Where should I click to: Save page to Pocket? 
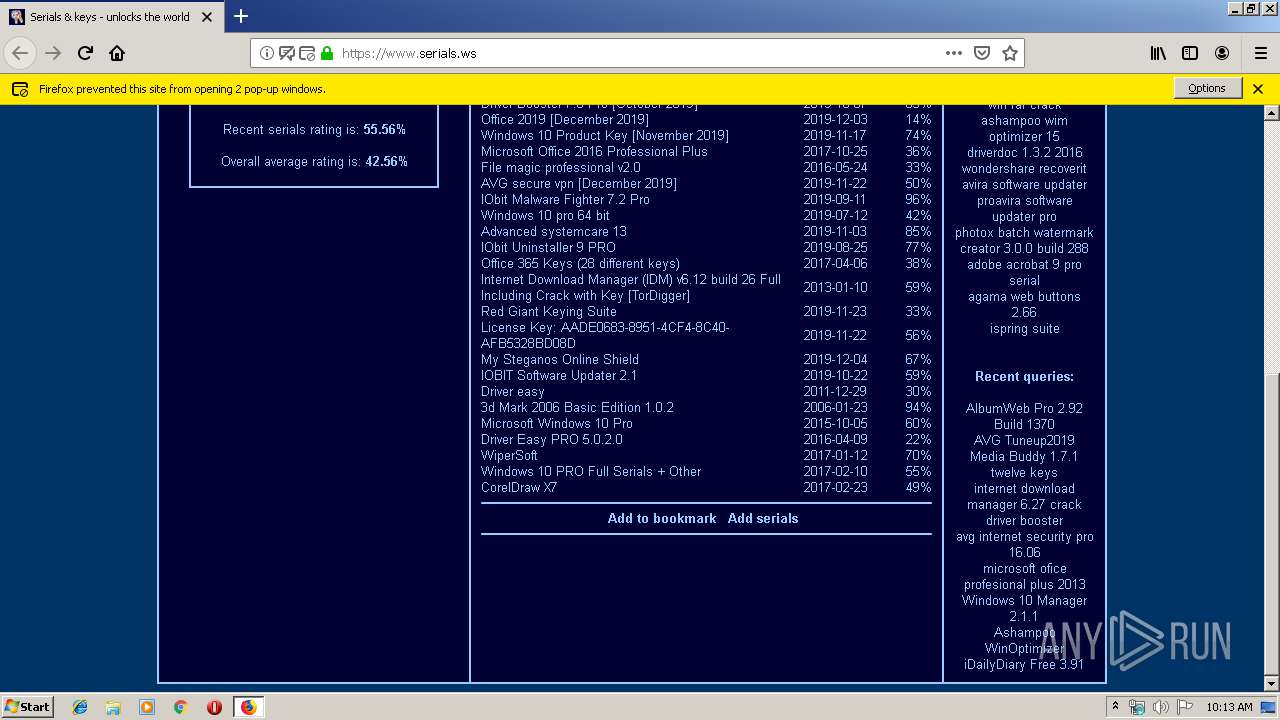(x=982, y=53)
